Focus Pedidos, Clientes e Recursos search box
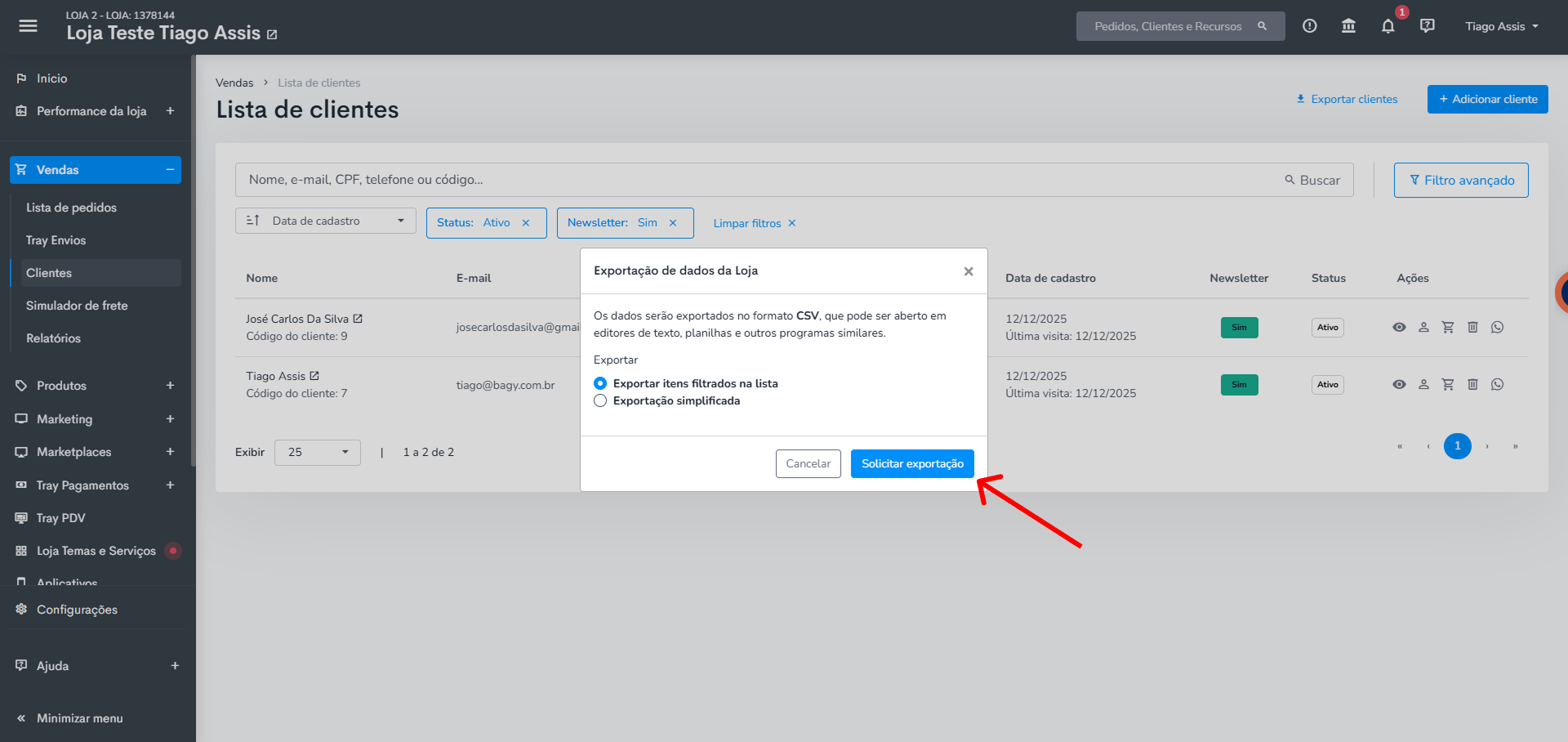 (x=1180, y=26)
